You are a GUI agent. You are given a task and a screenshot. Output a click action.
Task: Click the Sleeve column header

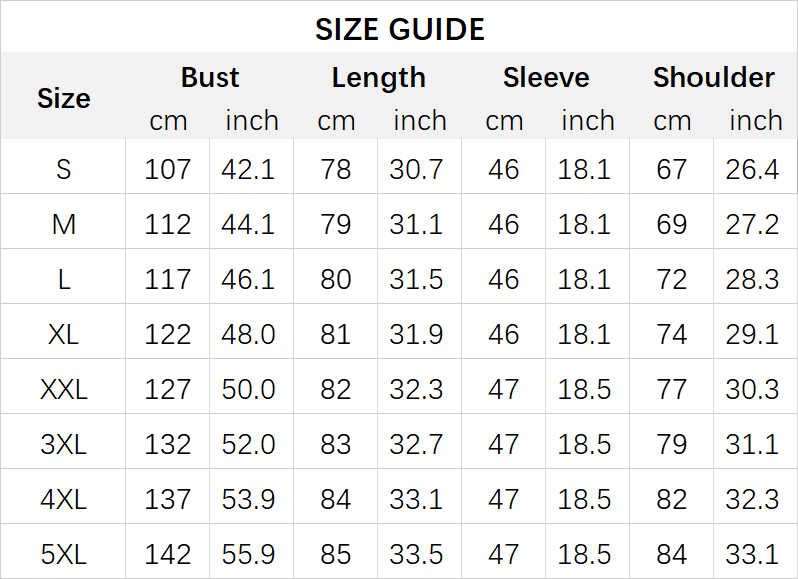546,78
